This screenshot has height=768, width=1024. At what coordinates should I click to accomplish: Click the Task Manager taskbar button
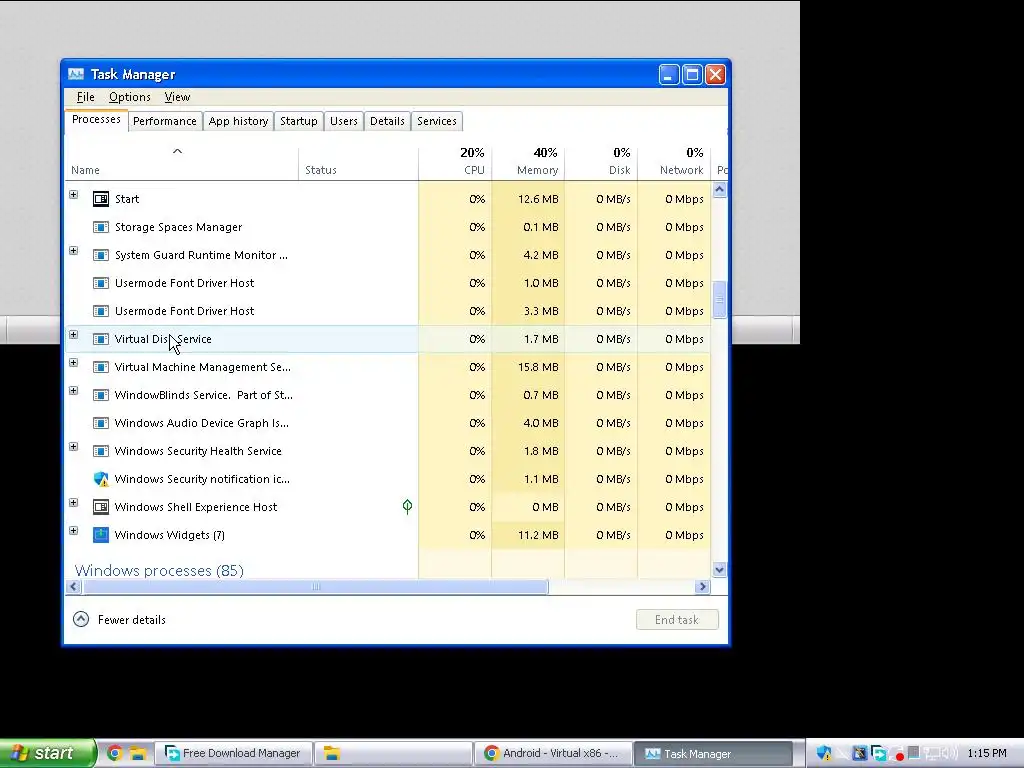[712, 754]
